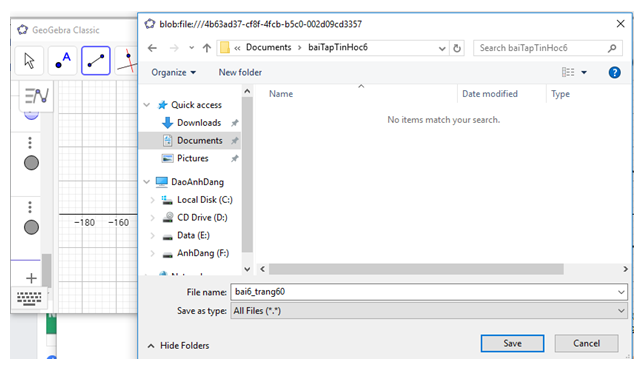Open the Algebra view style toggle icon
This screenshot has width=639, height=392.
(36, 96)
